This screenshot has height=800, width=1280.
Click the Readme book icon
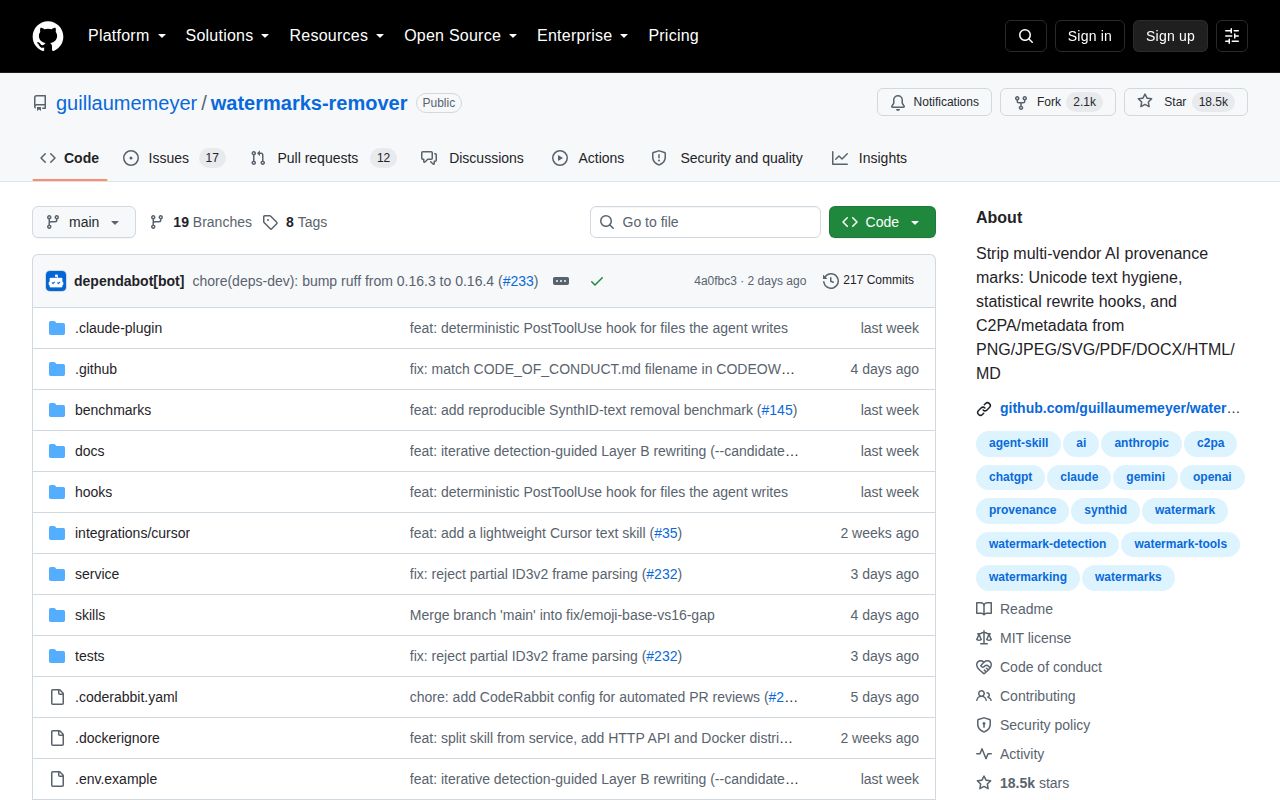[x=984, y=609]
